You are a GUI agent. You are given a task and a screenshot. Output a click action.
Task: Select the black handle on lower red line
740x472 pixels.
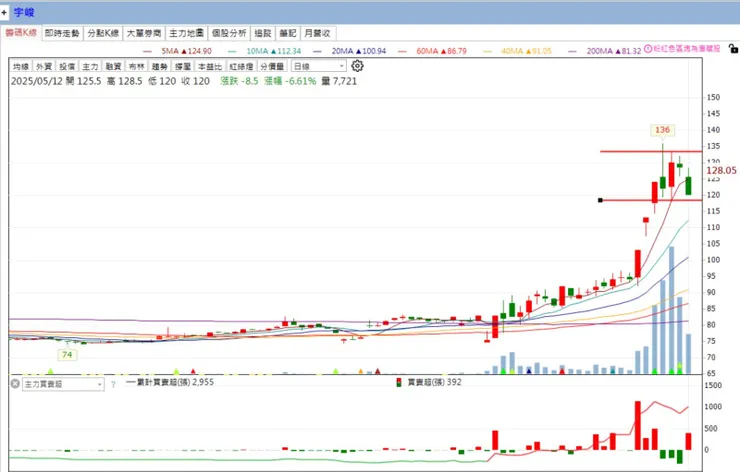point(600,200)
